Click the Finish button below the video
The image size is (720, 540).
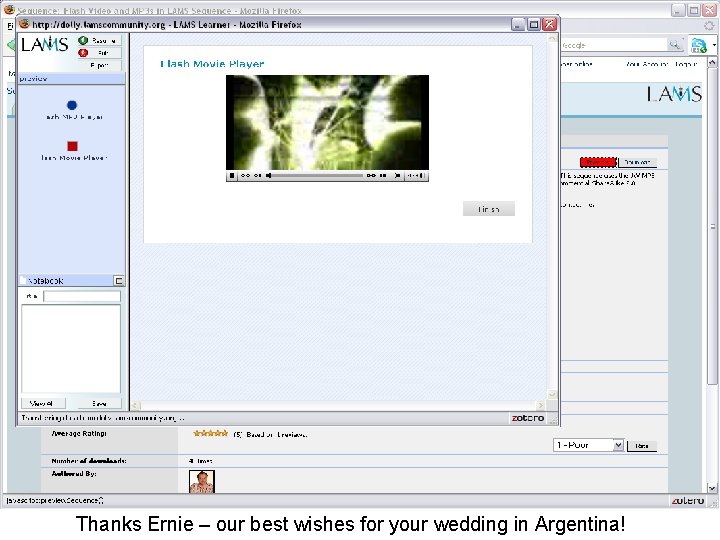(x=489, y=209)
